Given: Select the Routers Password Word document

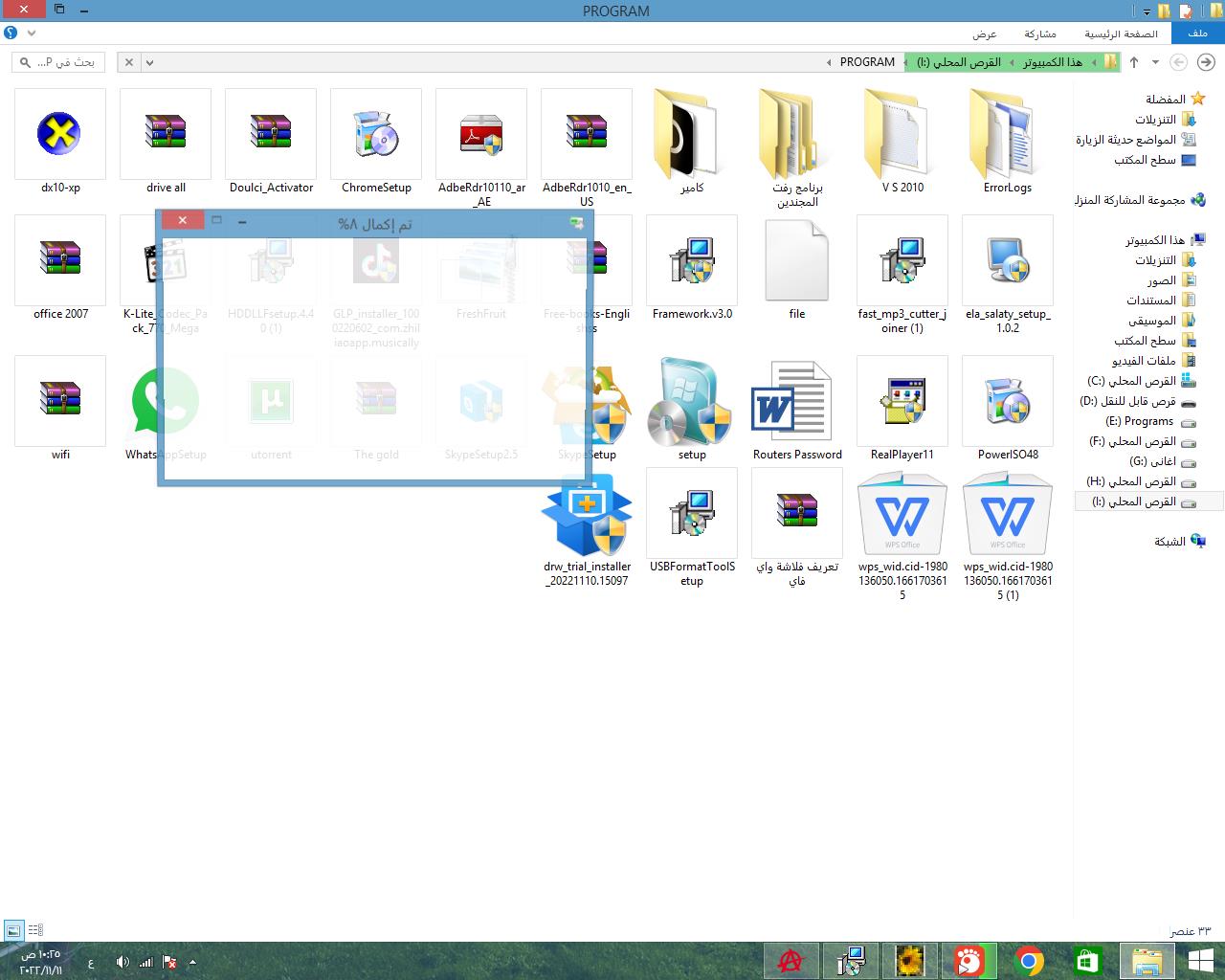Looking at the screenshot, I should (797, 402).
